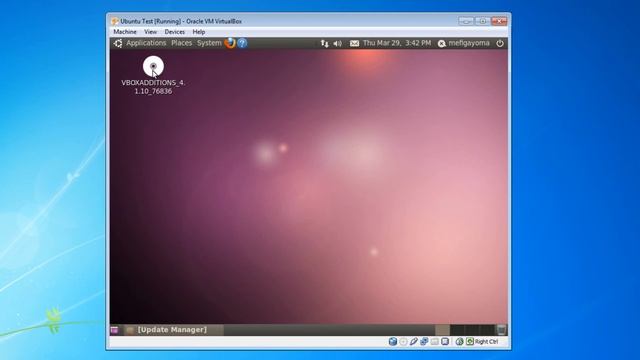Screen dimensions: 640x360
Task: Click the VirtualBox icon in the window title bar
Action: [115, 21]
